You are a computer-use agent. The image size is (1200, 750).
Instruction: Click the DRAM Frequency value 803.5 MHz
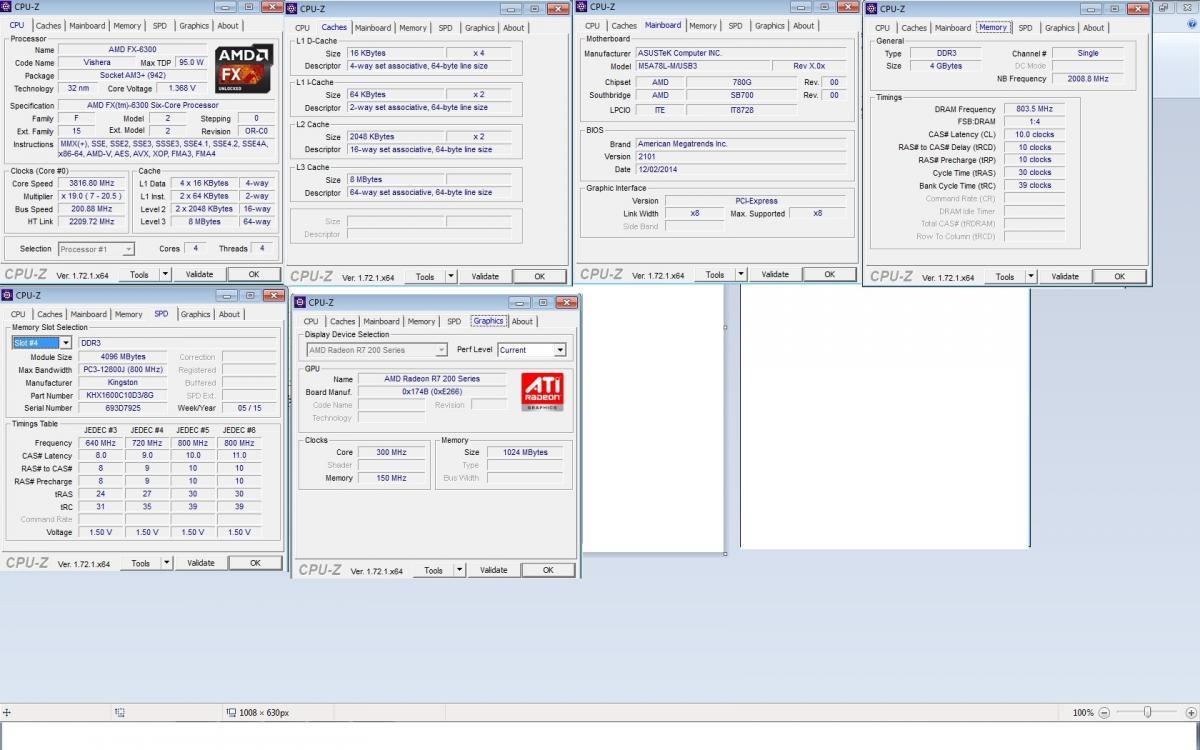[x=1035, y=109]
